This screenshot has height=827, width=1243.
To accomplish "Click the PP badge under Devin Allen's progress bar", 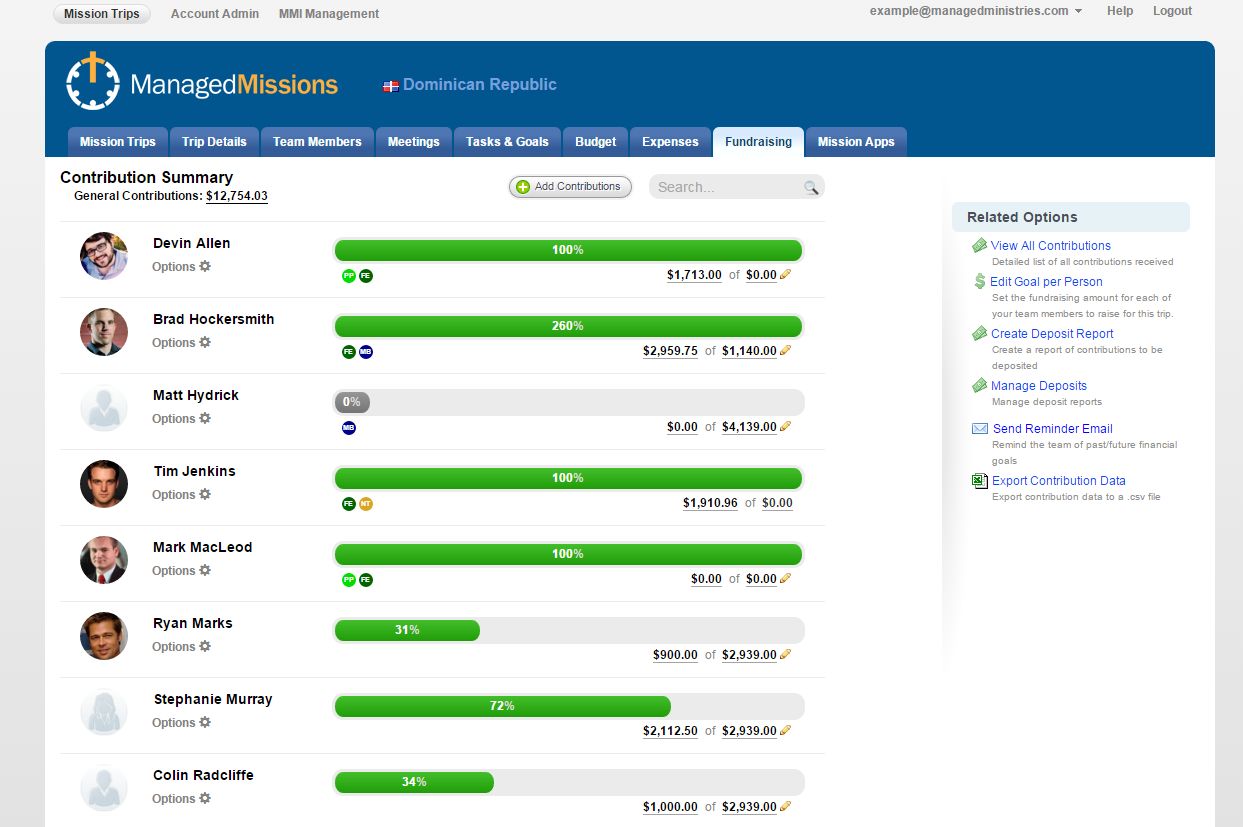I will pyautogui.click(x=349, y=275).
